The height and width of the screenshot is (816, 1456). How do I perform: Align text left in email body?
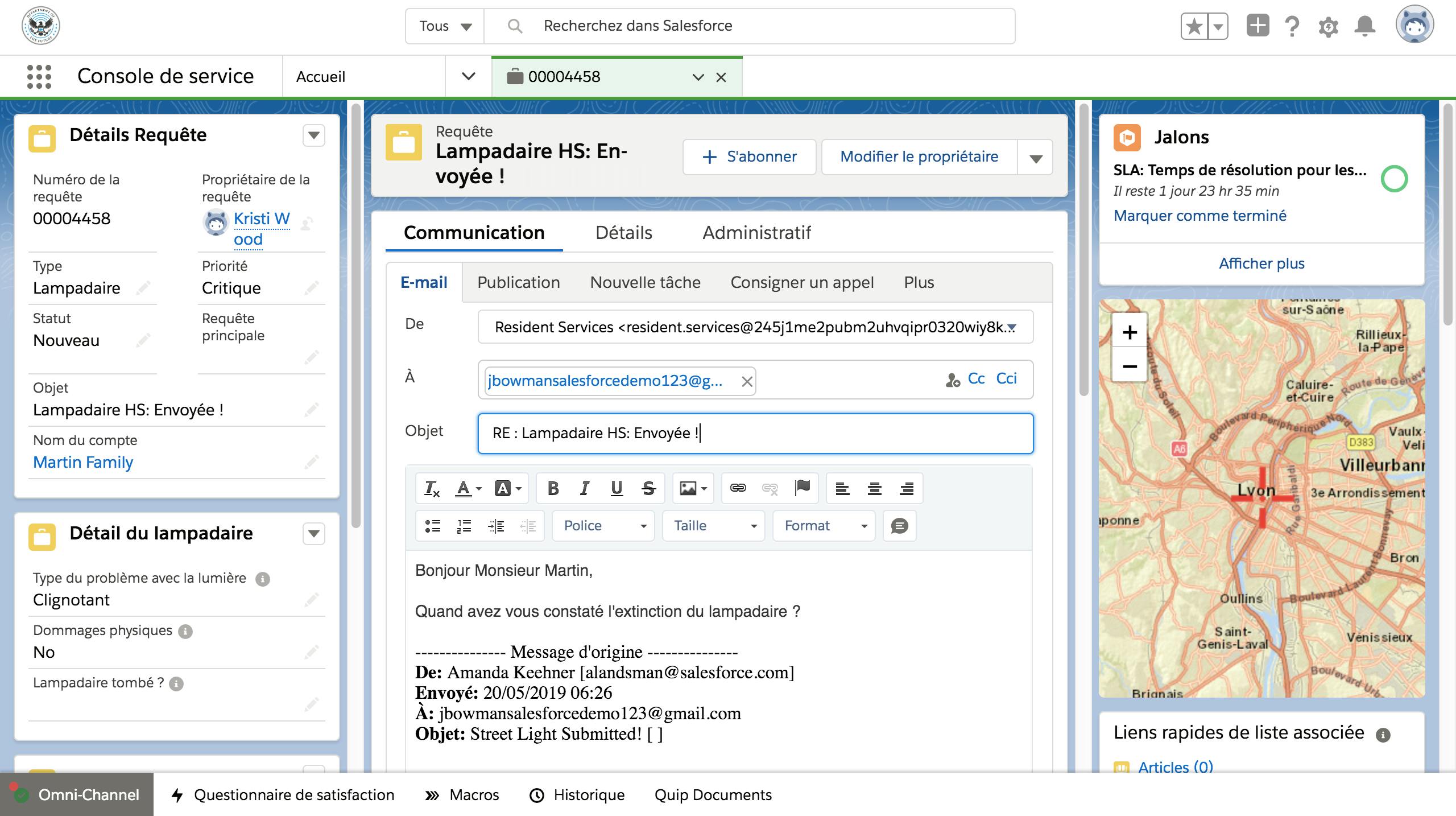click(x=843, y=488)
